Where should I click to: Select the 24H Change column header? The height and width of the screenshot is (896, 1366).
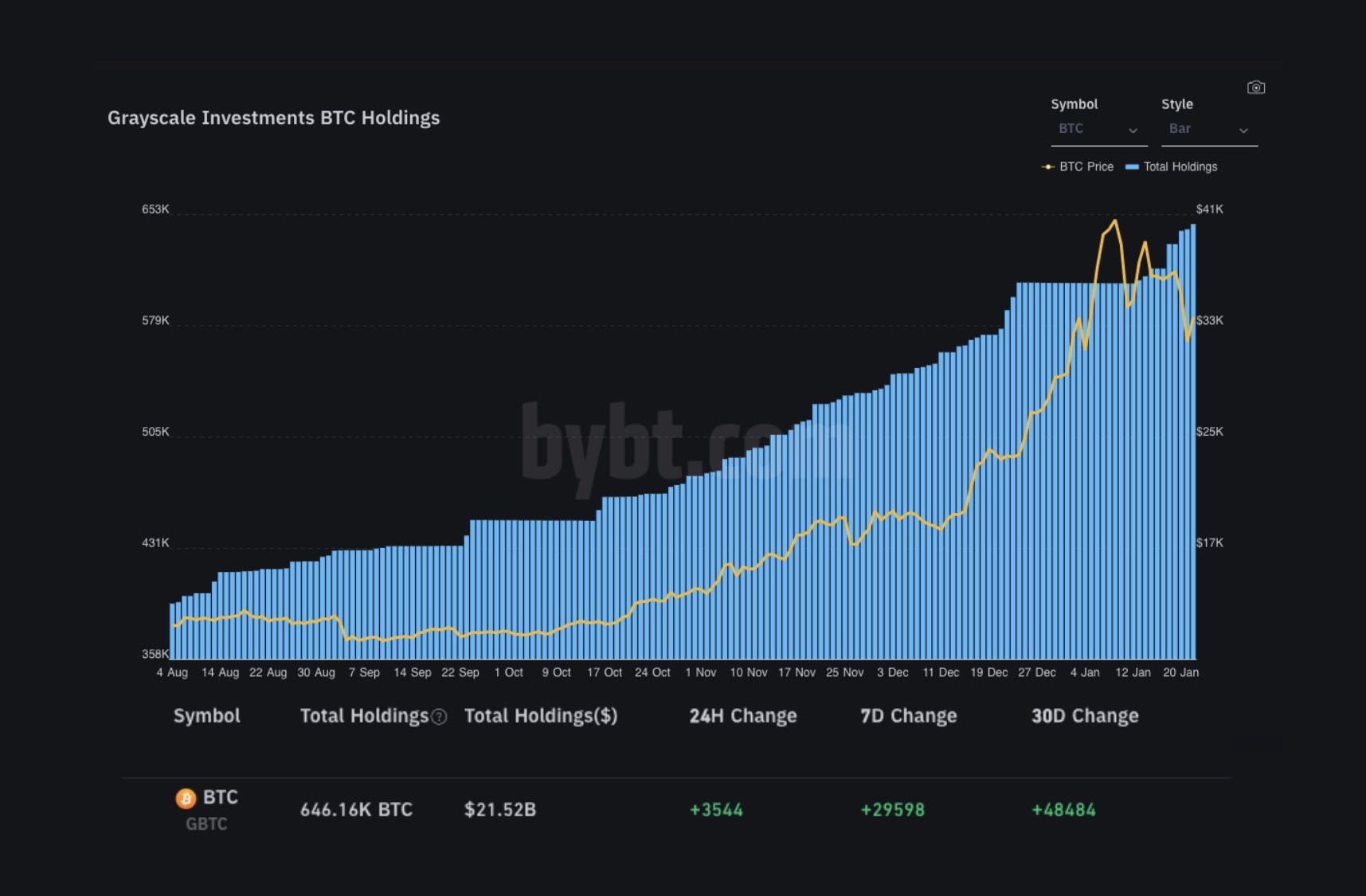[x=742, y=715]
